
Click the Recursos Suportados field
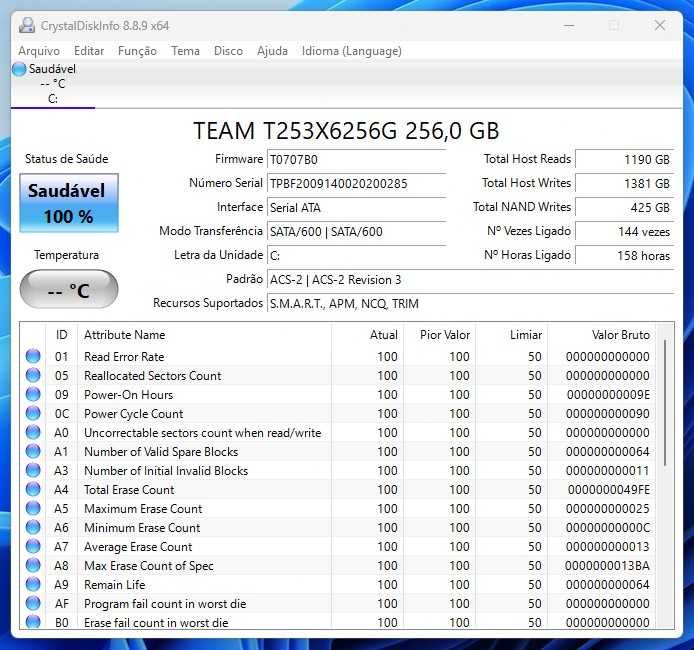coord(470,304)
